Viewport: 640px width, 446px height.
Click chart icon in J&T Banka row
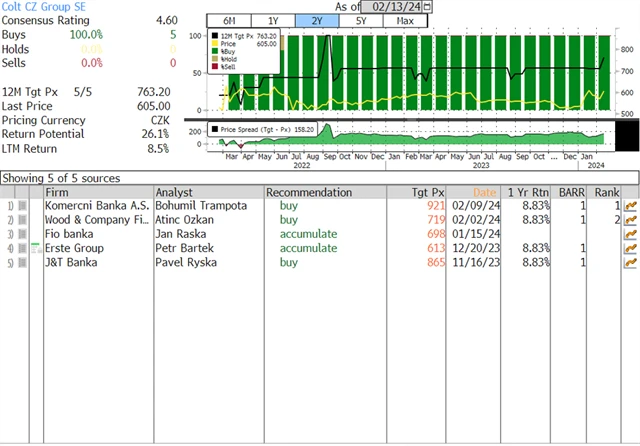[x=630, y=262]
